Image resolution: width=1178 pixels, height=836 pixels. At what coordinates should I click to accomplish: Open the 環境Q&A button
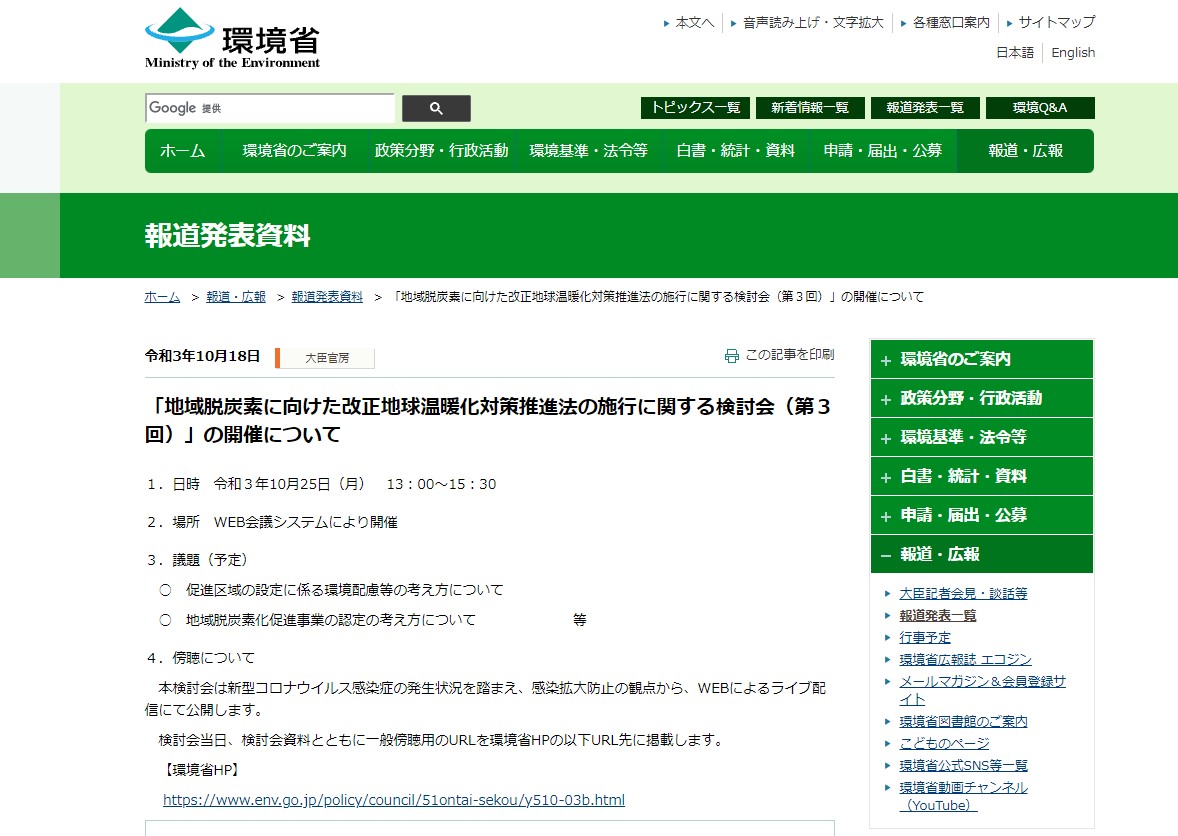tap(1039, 108)
